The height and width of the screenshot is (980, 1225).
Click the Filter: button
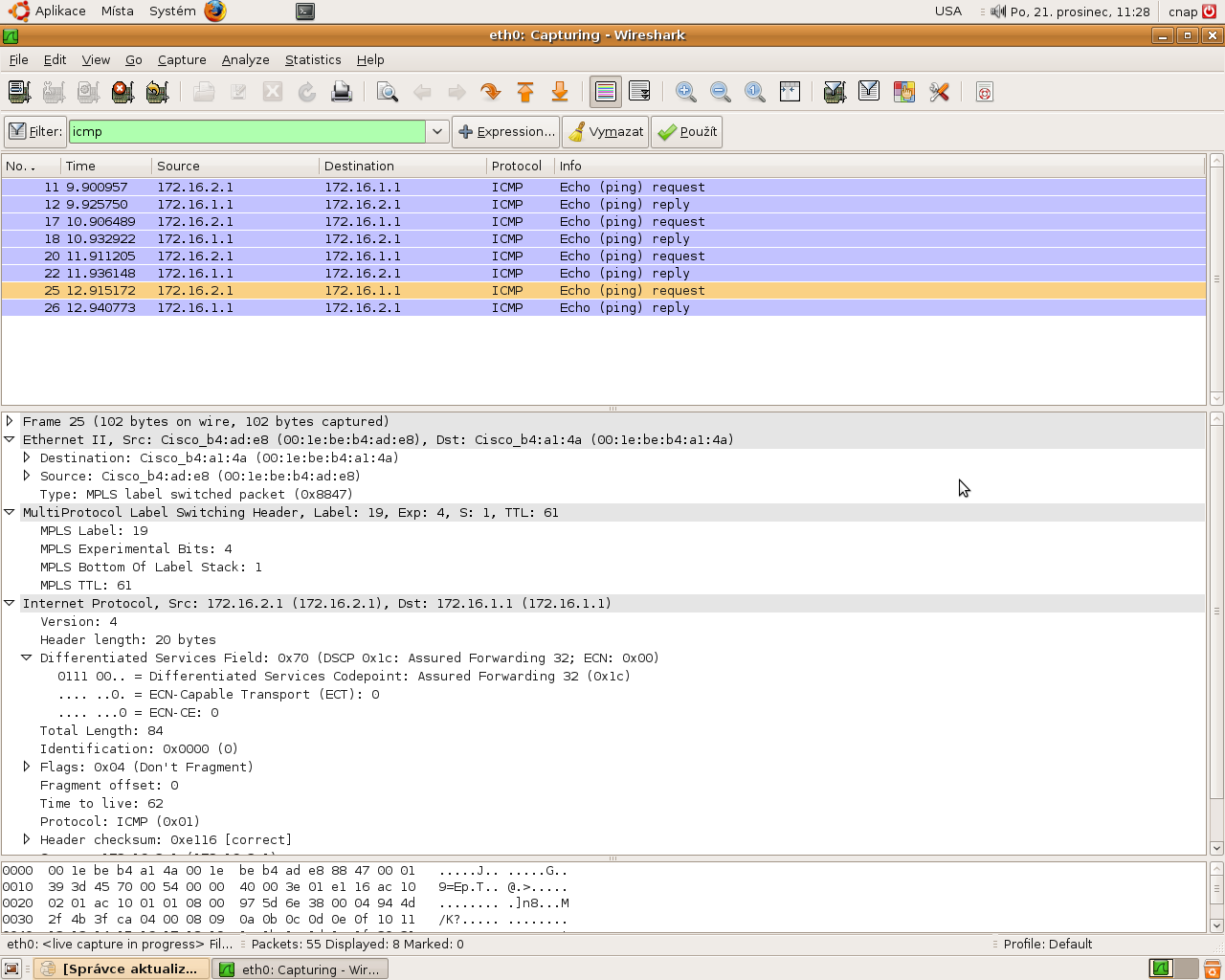pyautogui.click(x=35, y=132)
